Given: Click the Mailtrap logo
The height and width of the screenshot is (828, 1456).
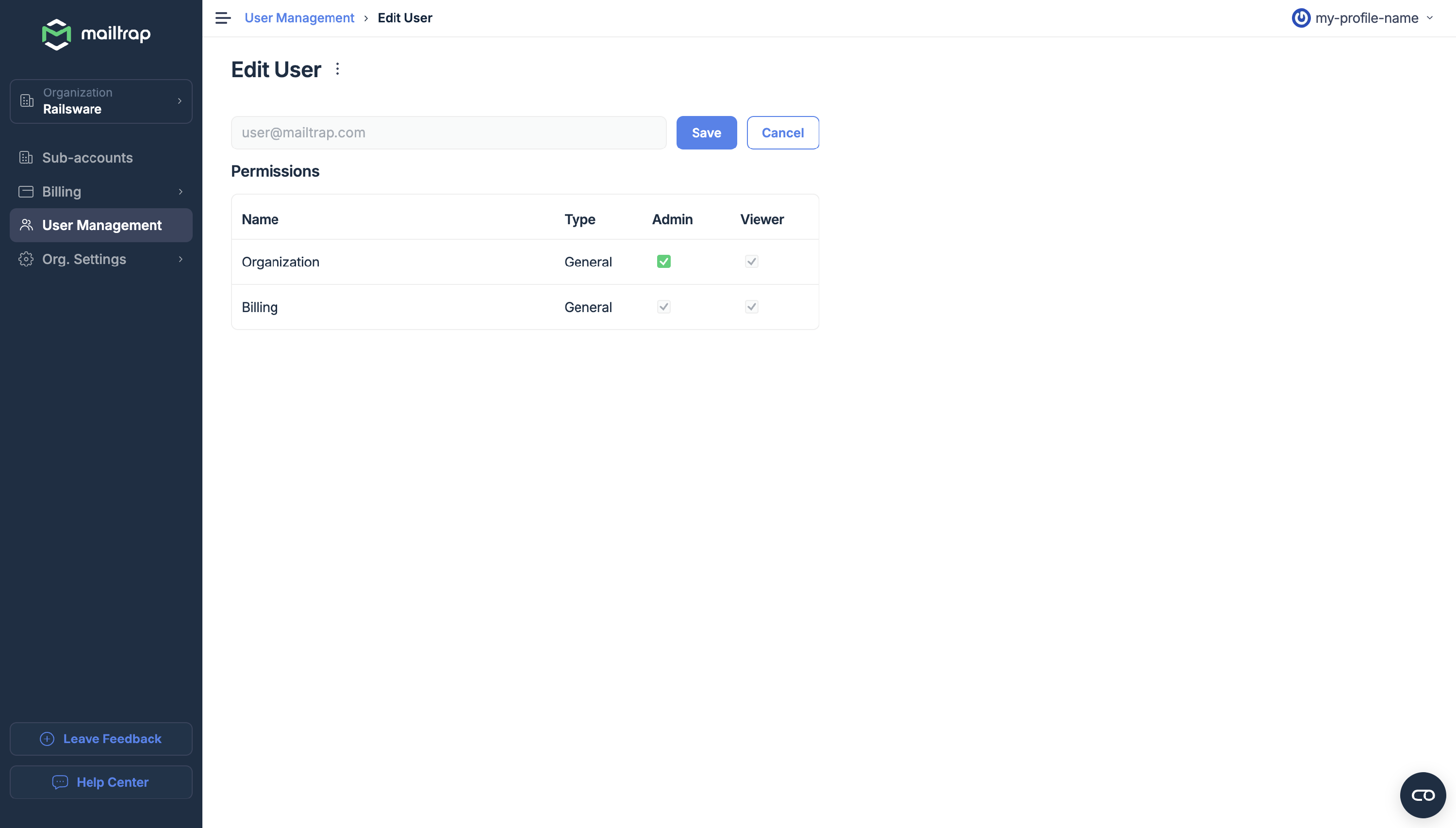Looking at the screenshot, I should 96,34.
